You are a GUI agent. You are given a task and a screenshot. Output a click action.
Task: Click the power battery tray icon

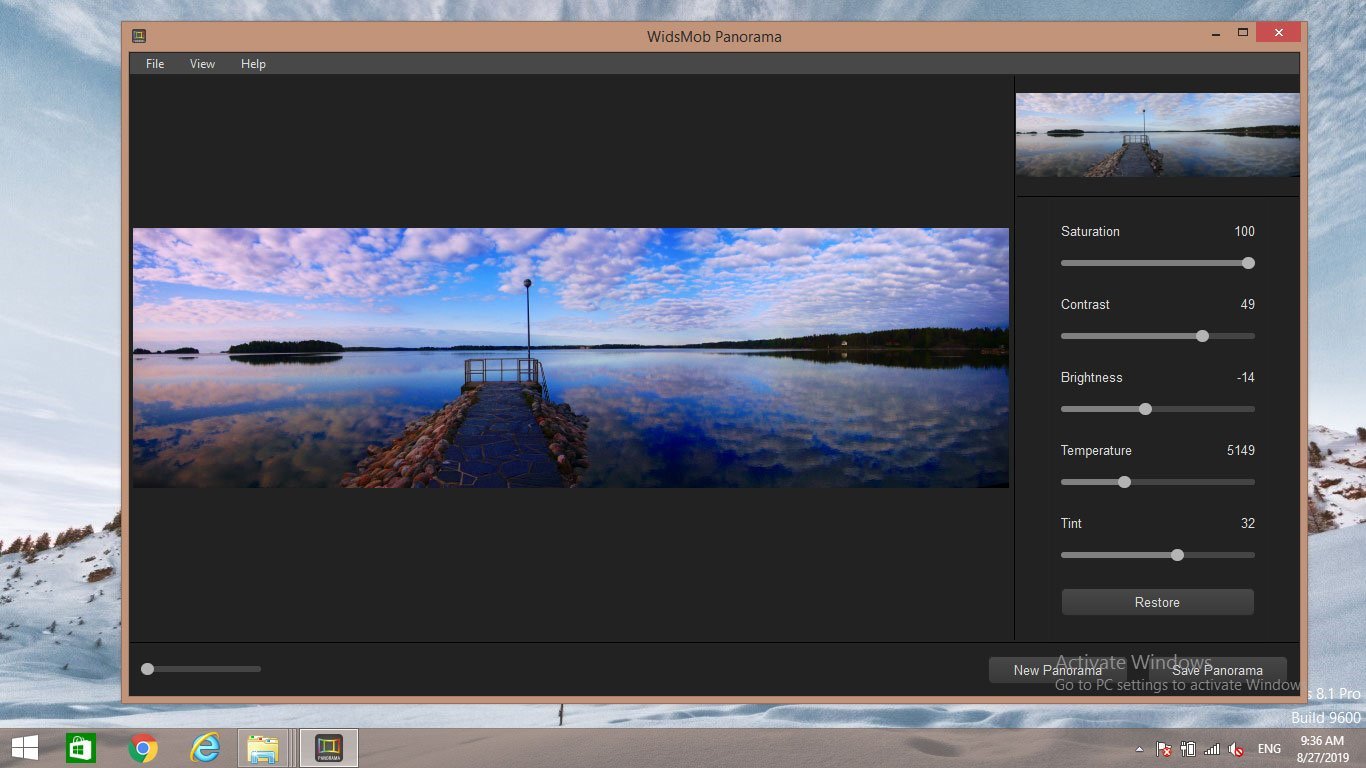click(x=1188, y=749)
